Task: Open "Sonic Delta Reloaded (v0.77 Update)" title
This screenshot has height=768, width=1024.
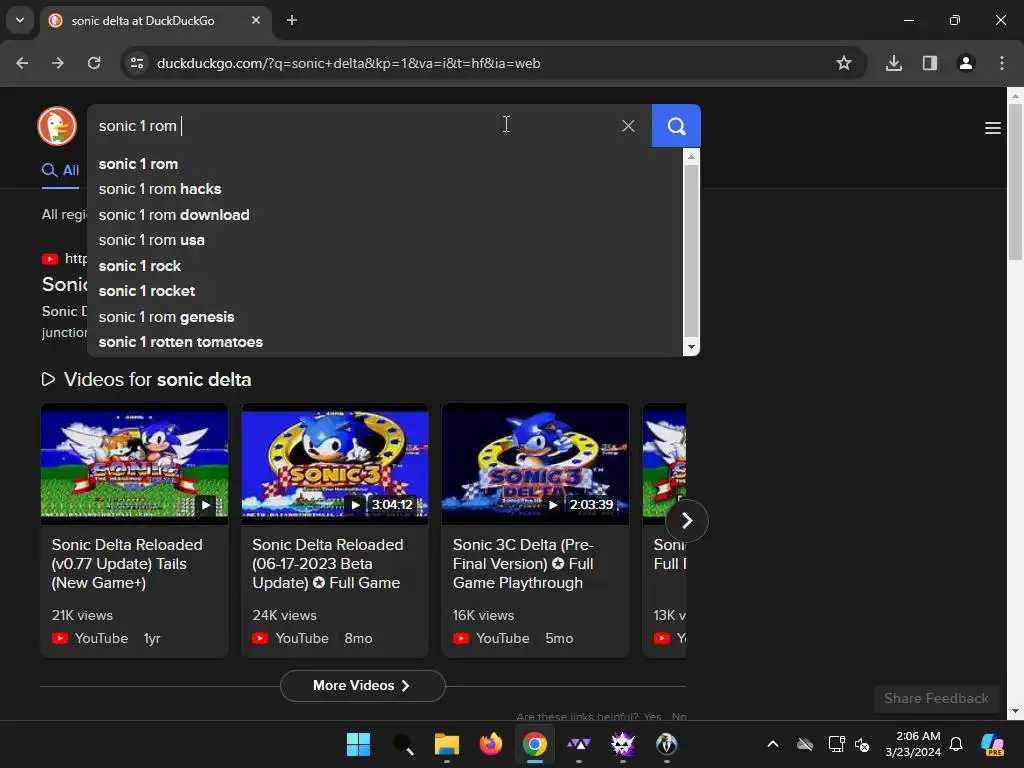Action: pos(127,564)
